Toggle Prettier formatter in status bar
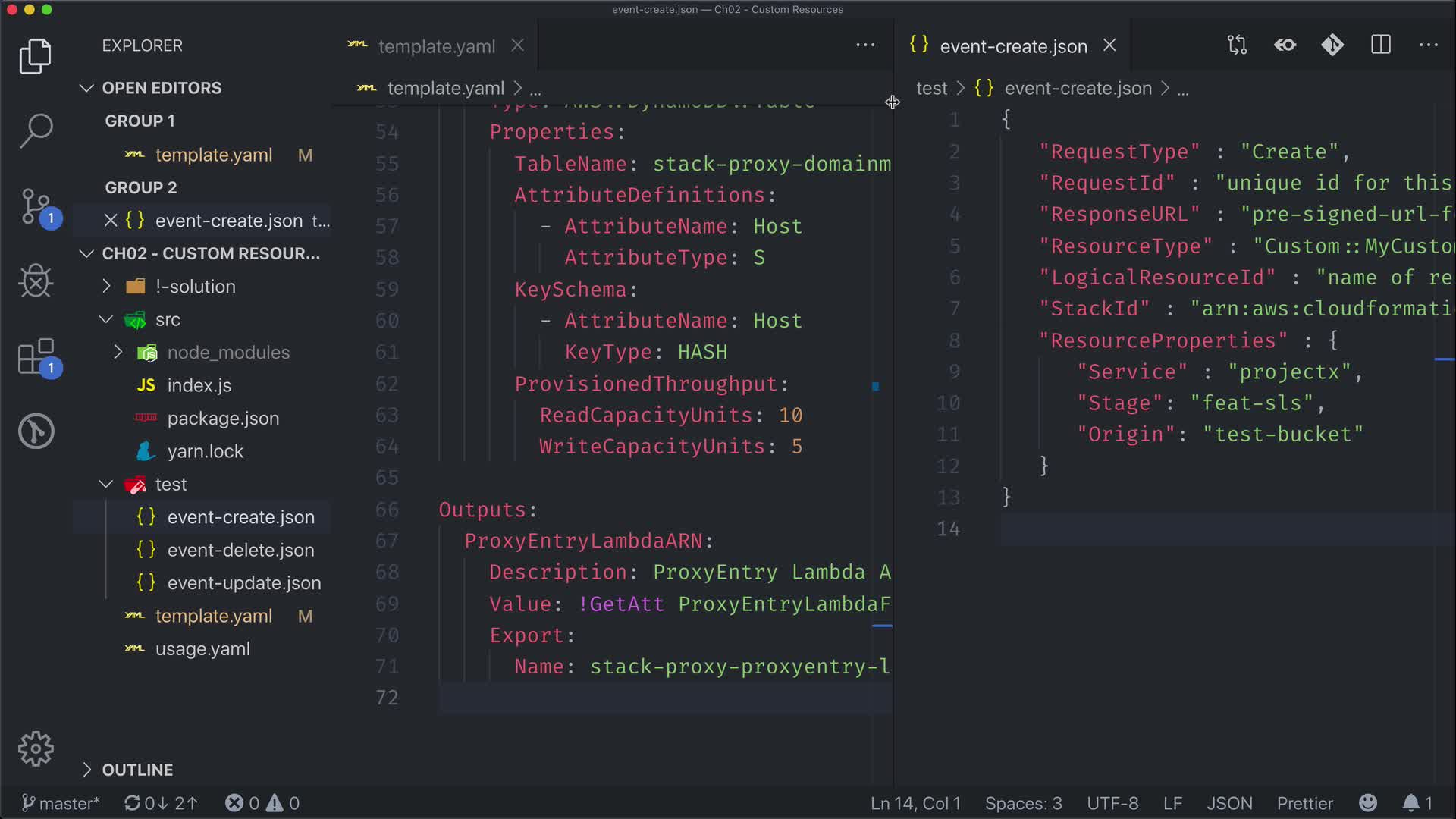Viewport: 1456px width, 819px height. pyautogui.click(x=1304, y=803)
